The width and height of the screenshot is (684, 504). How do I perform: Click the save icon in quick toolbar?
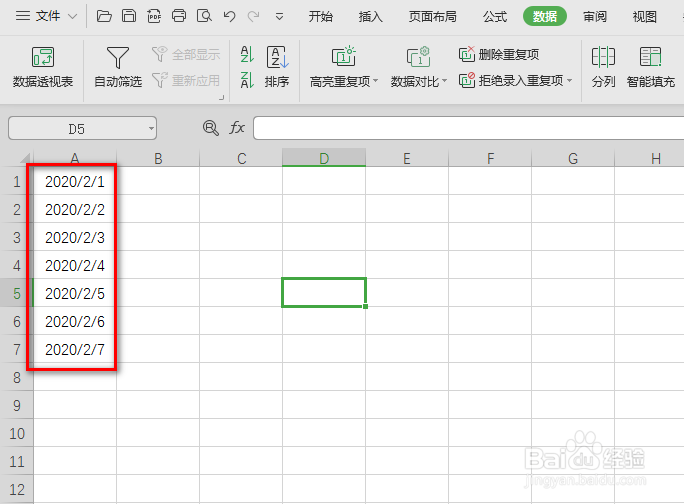(129, 17)
